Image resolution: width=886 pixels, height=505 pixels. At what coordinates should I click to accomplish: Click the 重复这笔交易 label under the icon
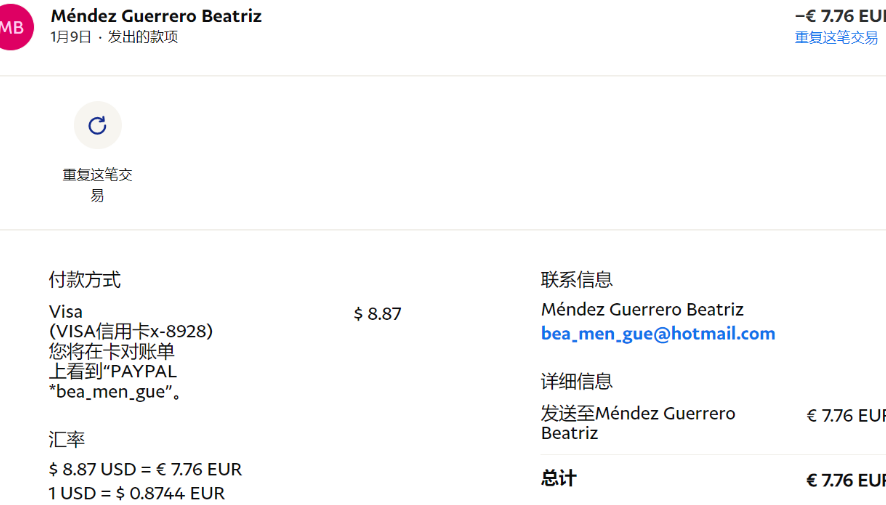tap(97, 184)
